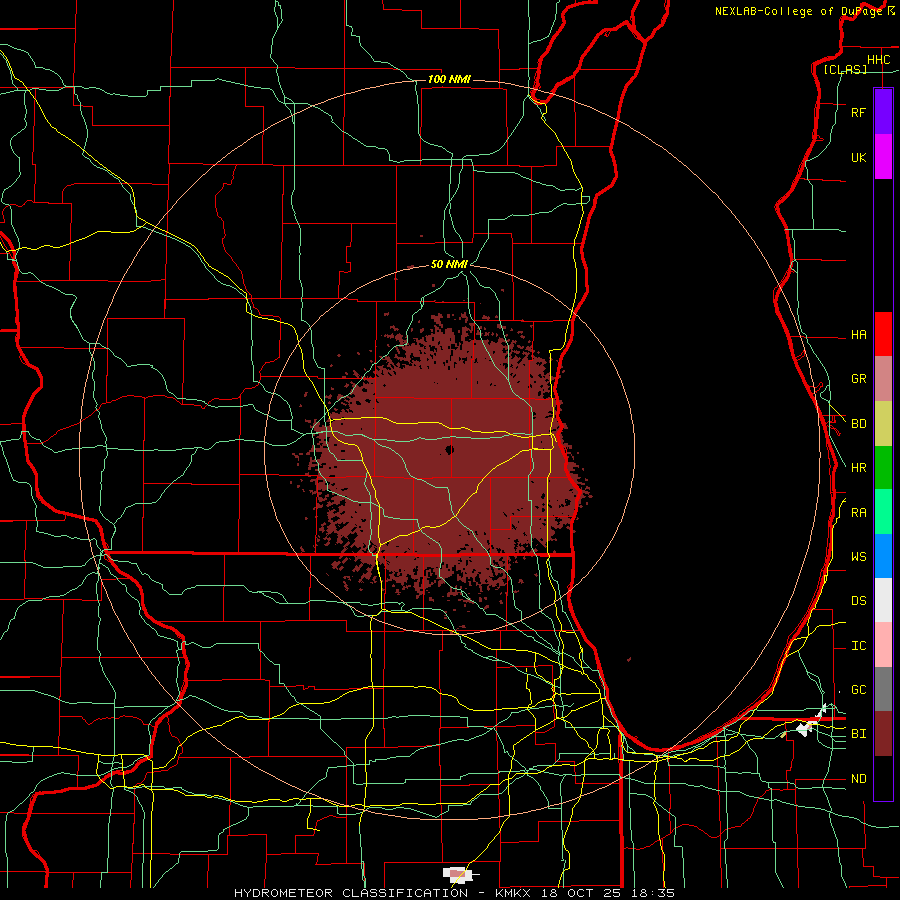Click the BD label beside the legend
900x900 pixels.
coord(858,424)
